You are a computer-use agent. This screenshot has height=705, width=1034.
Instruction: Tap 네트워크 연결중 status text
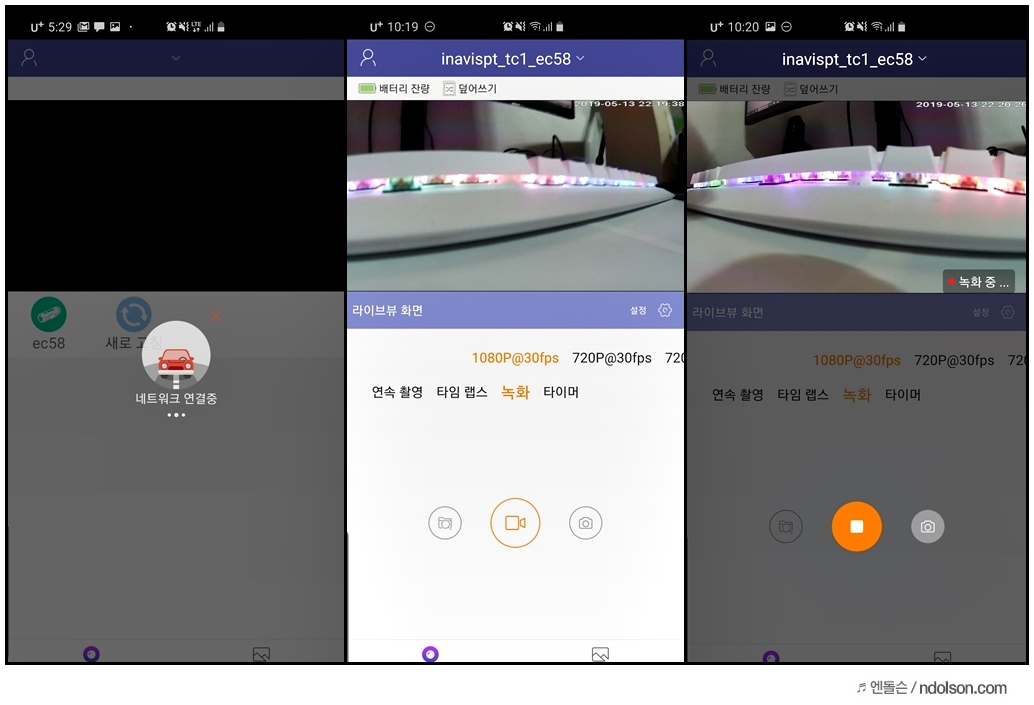click(176, 398)
